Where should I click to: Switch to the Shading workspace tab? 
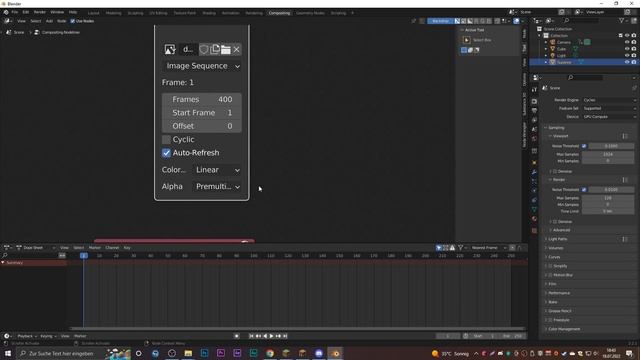pos(209,13)
